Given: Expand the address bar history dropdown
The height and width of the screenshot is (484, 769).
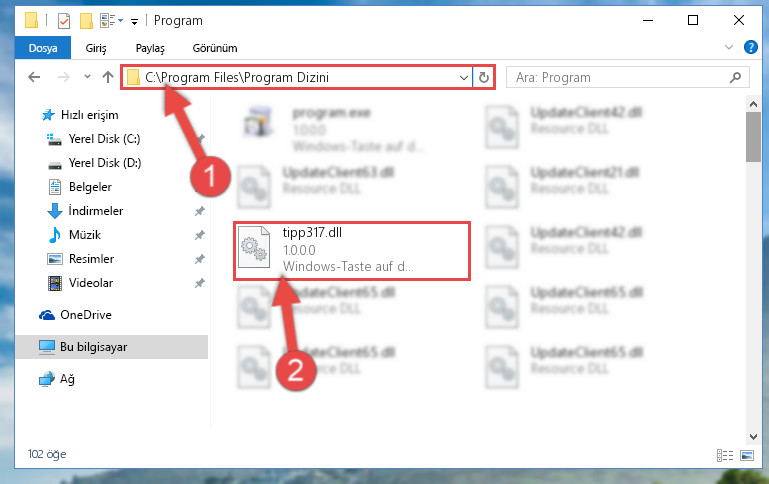Looking at the screenshot, I should [x=463, y=77].
